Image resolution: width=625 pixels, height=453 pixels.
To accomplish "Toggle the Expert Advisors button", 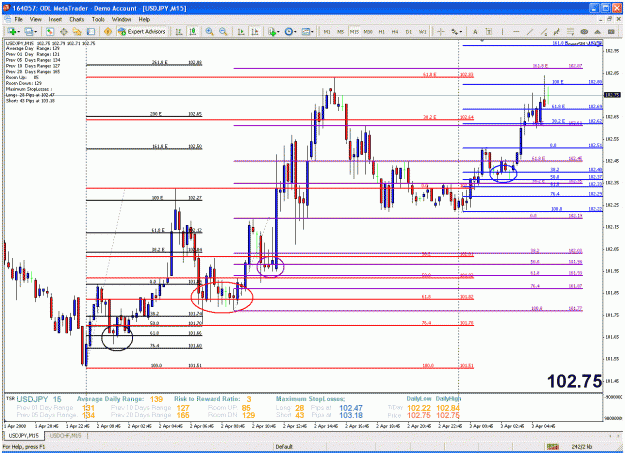I will [142, 32].
